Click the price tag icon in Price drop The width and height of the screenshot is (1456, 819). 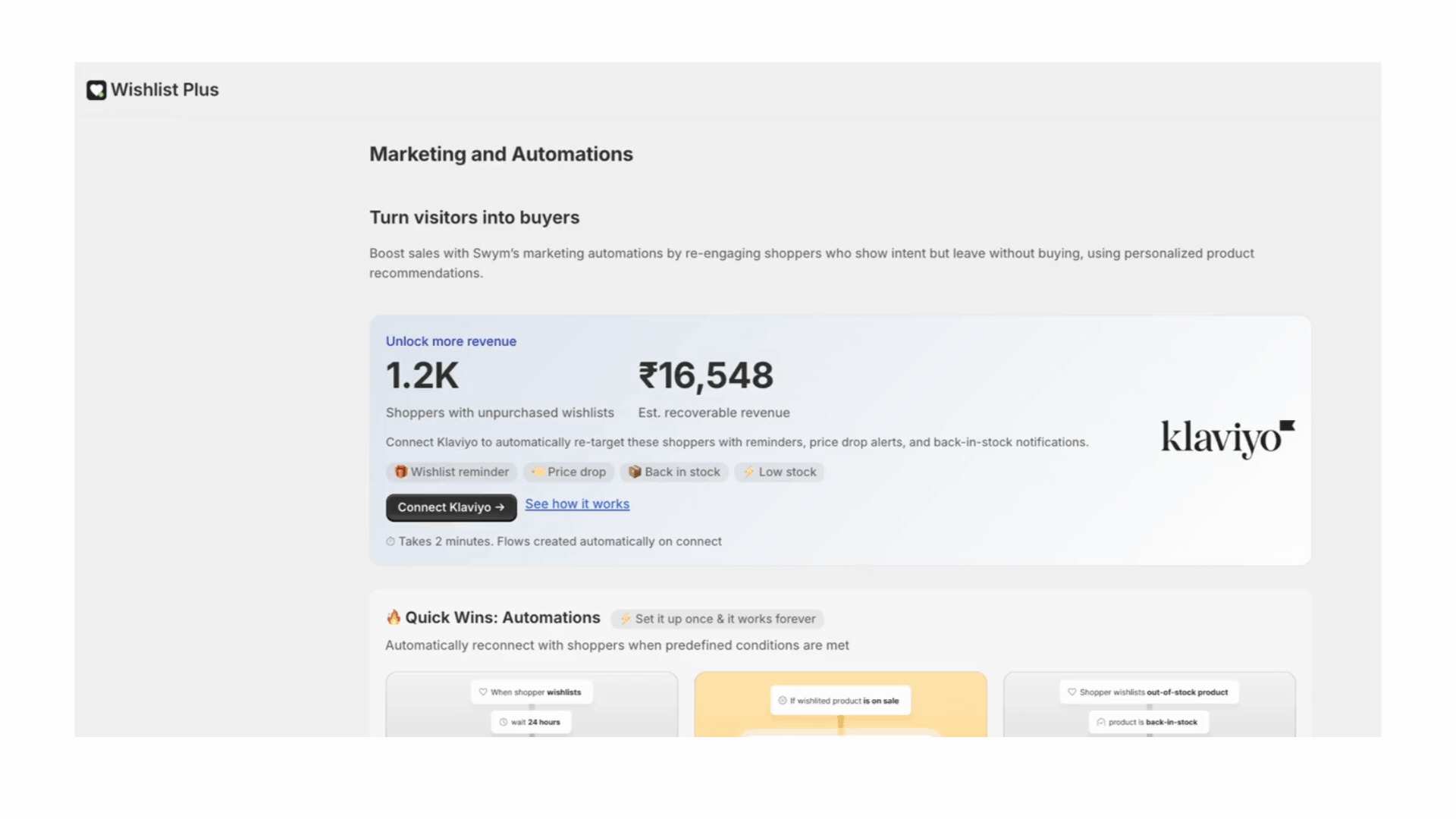[538, 472]
